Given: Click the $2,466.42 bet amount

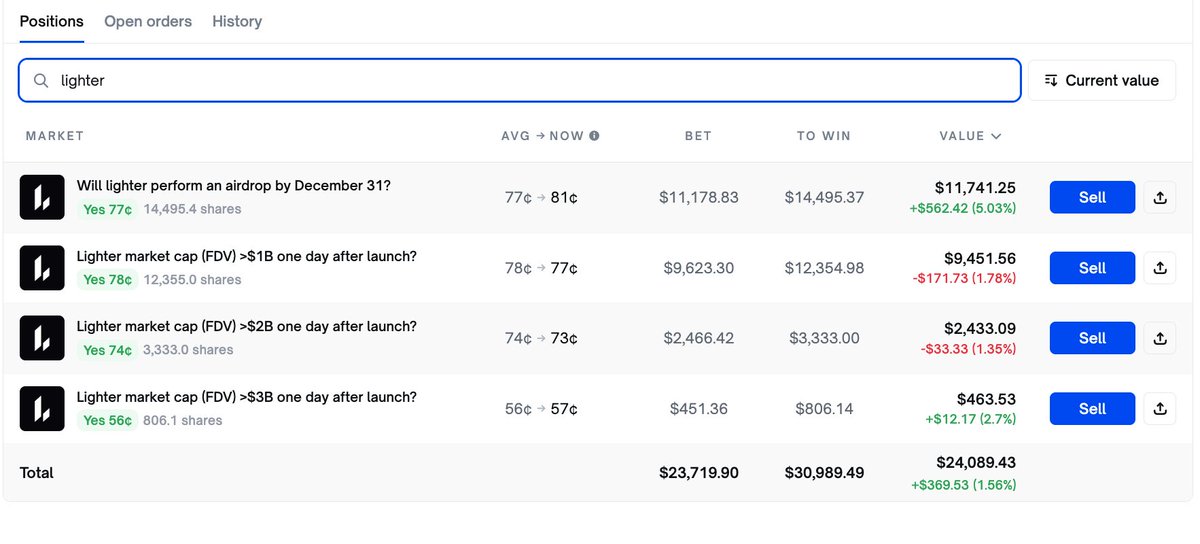Looking at the screenshot, I should click(x=699, y=338).
